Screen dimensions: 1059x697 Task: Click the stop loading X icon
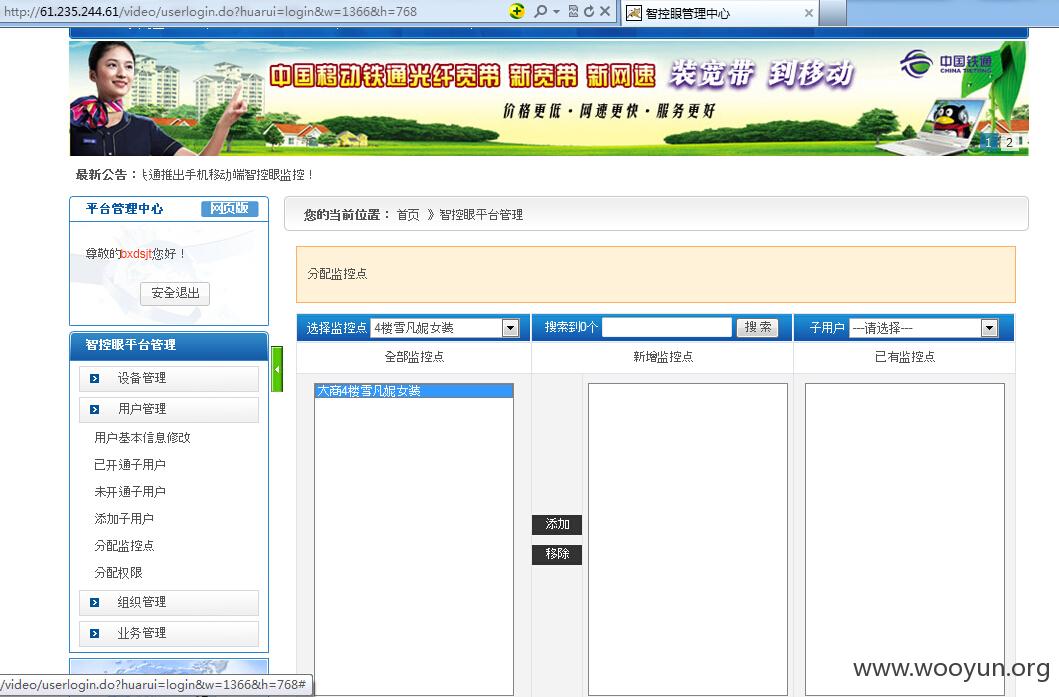[x=605, y=11]
